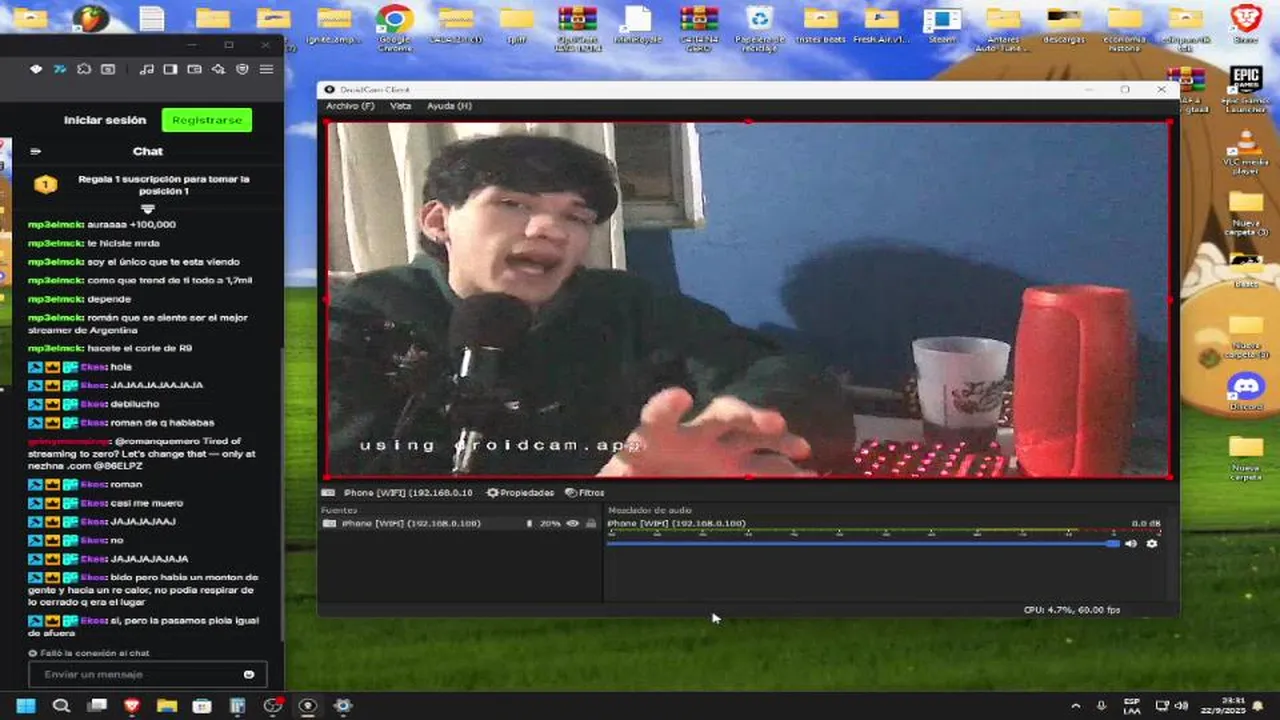This screenshot has height=720, width=1280.
Task: Click the webcam preview video area
Action: pyautogui.click(x=748, y=300)
